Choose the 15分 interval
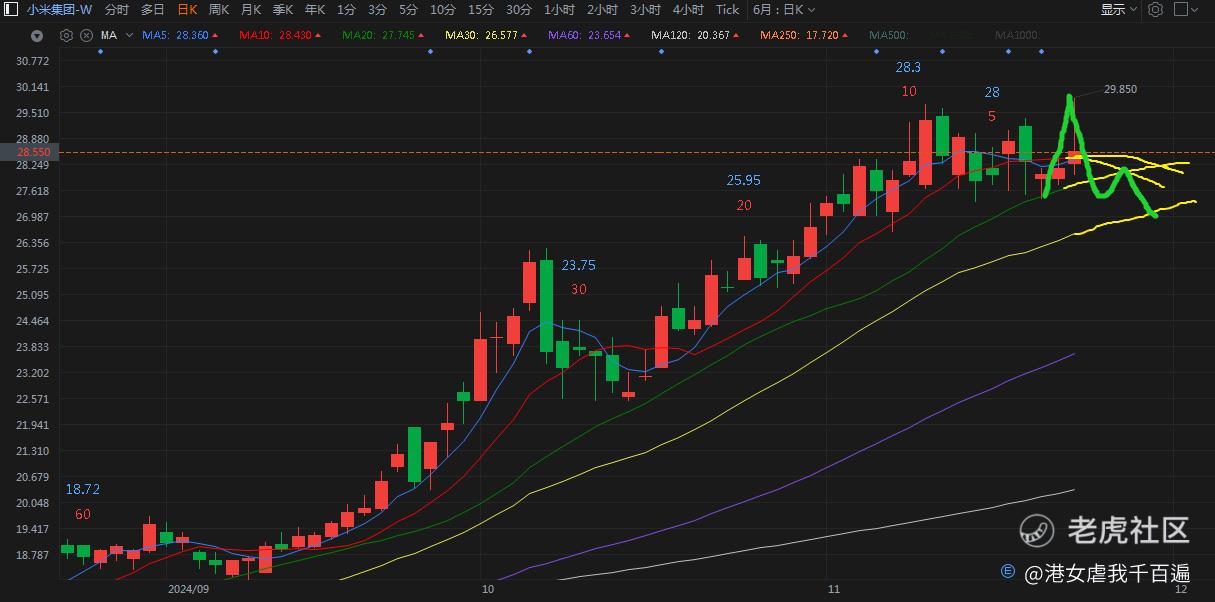The height and width of the screenshot is (602, 1215). tap(480, 9)
